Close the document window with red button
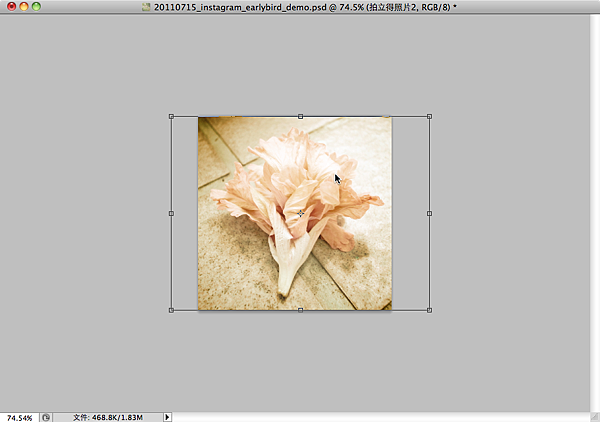This screenshot has height=422, width=600. coord(11,7)
